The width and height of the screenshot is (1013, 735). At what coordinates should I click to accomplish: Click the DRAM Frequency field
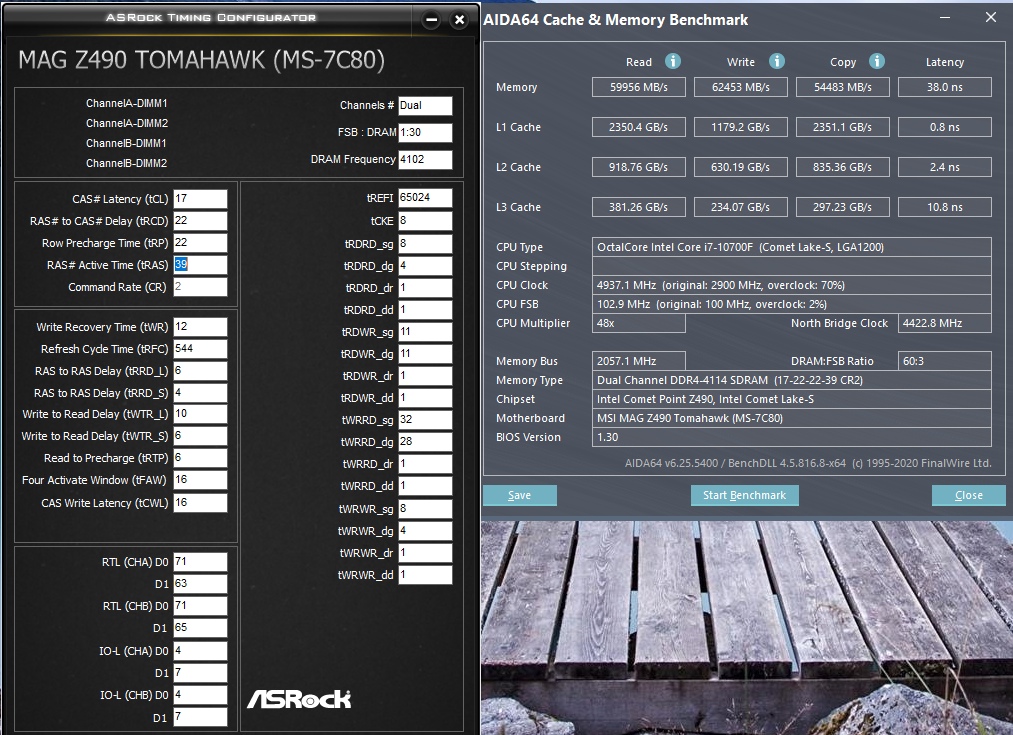click(x=425, y=160)
